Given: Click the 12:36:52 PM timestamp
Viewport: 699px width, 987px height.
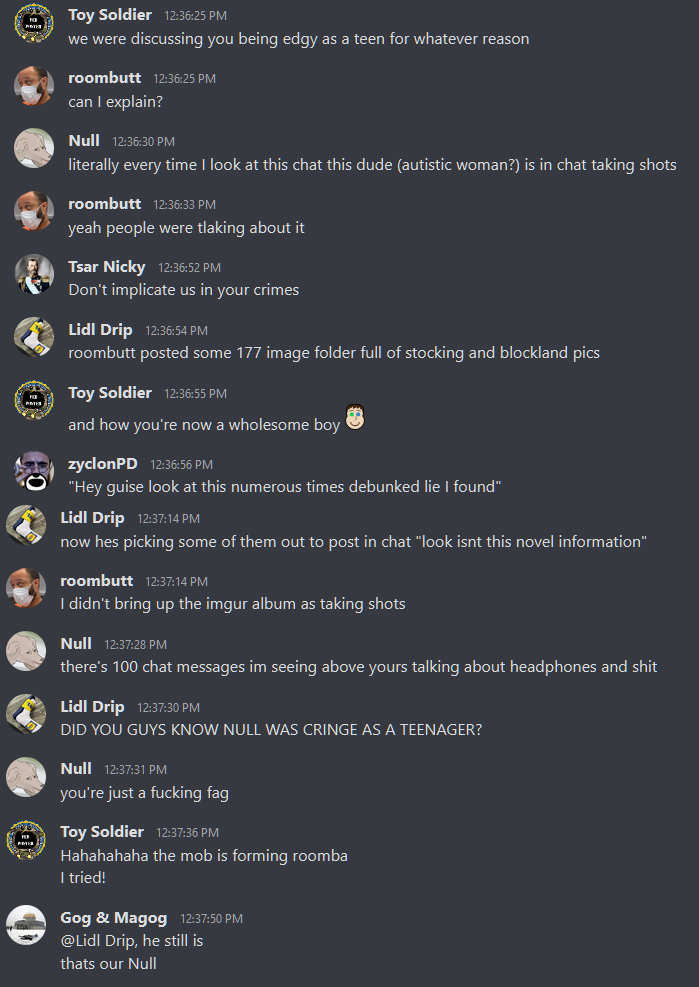Looking at the screenshot, I should (190, 268).
